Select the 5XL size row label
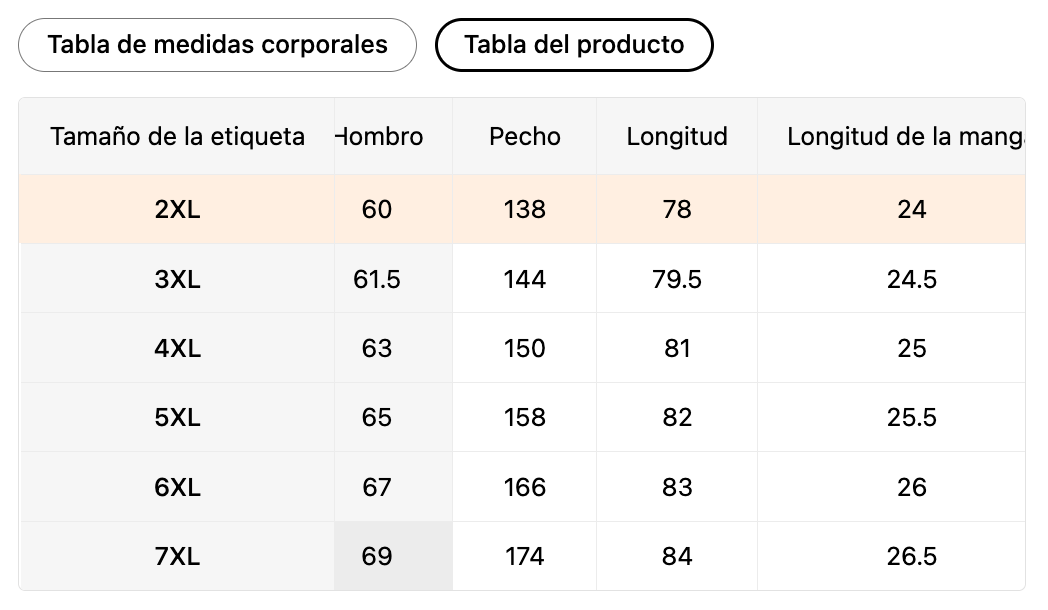 point(177,417)
